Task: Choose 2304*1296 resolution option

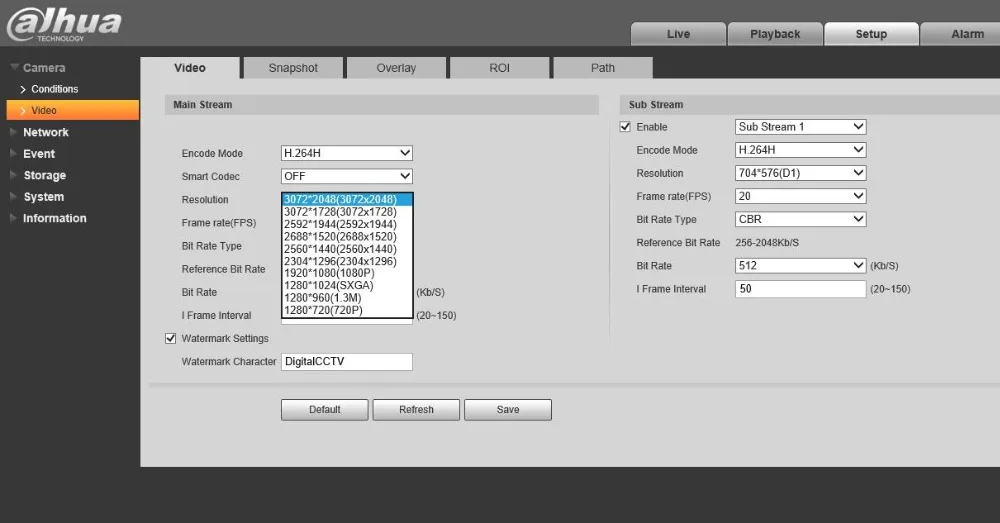Action: [347, 261]
